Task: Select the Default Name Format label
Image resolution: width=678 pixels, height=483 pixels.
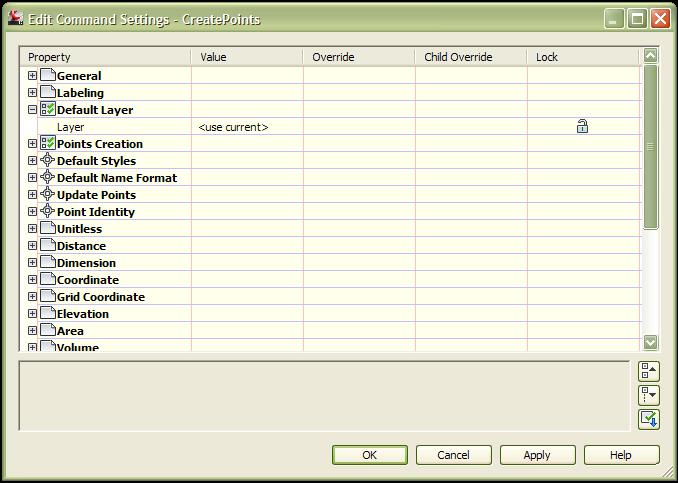Action: [x=117, y=178]
